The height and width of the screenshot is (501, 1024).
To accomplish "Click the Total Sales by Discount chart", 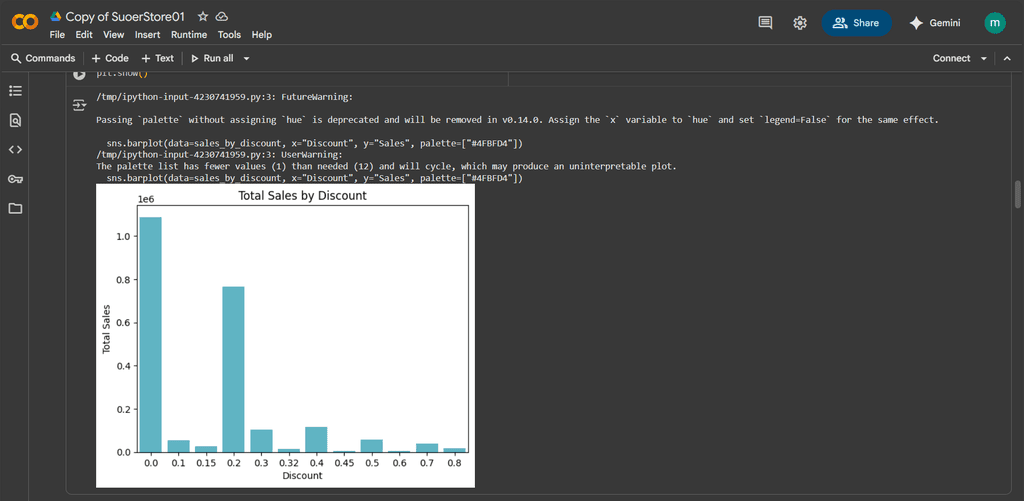I will point(285,335).
